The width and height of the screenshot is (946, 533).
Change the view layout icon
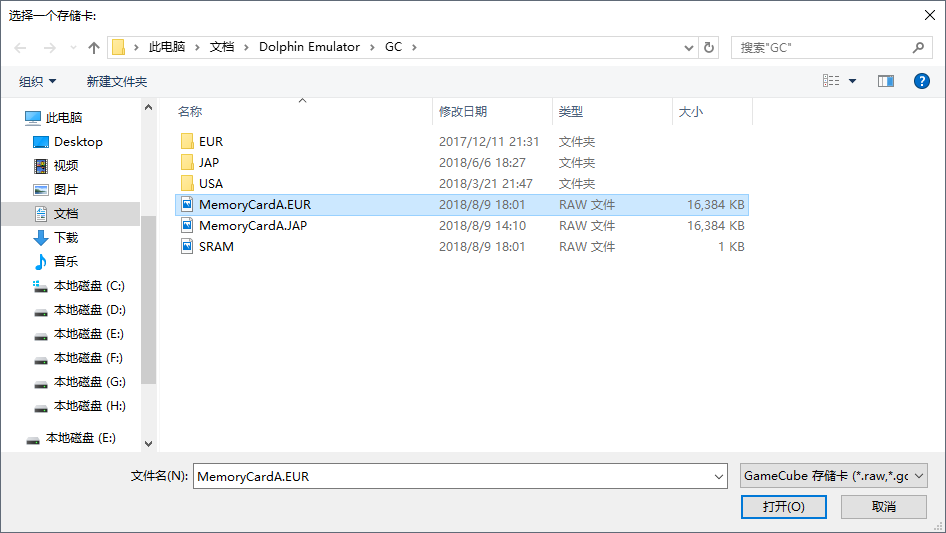tap(831, 81)
